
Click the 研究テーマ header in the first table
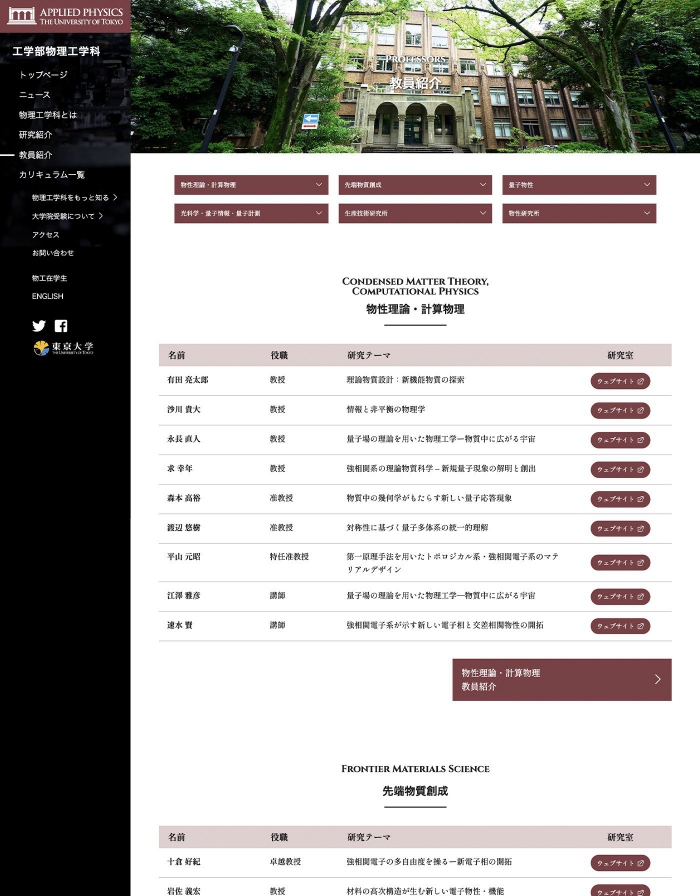[x=369, y=355]
